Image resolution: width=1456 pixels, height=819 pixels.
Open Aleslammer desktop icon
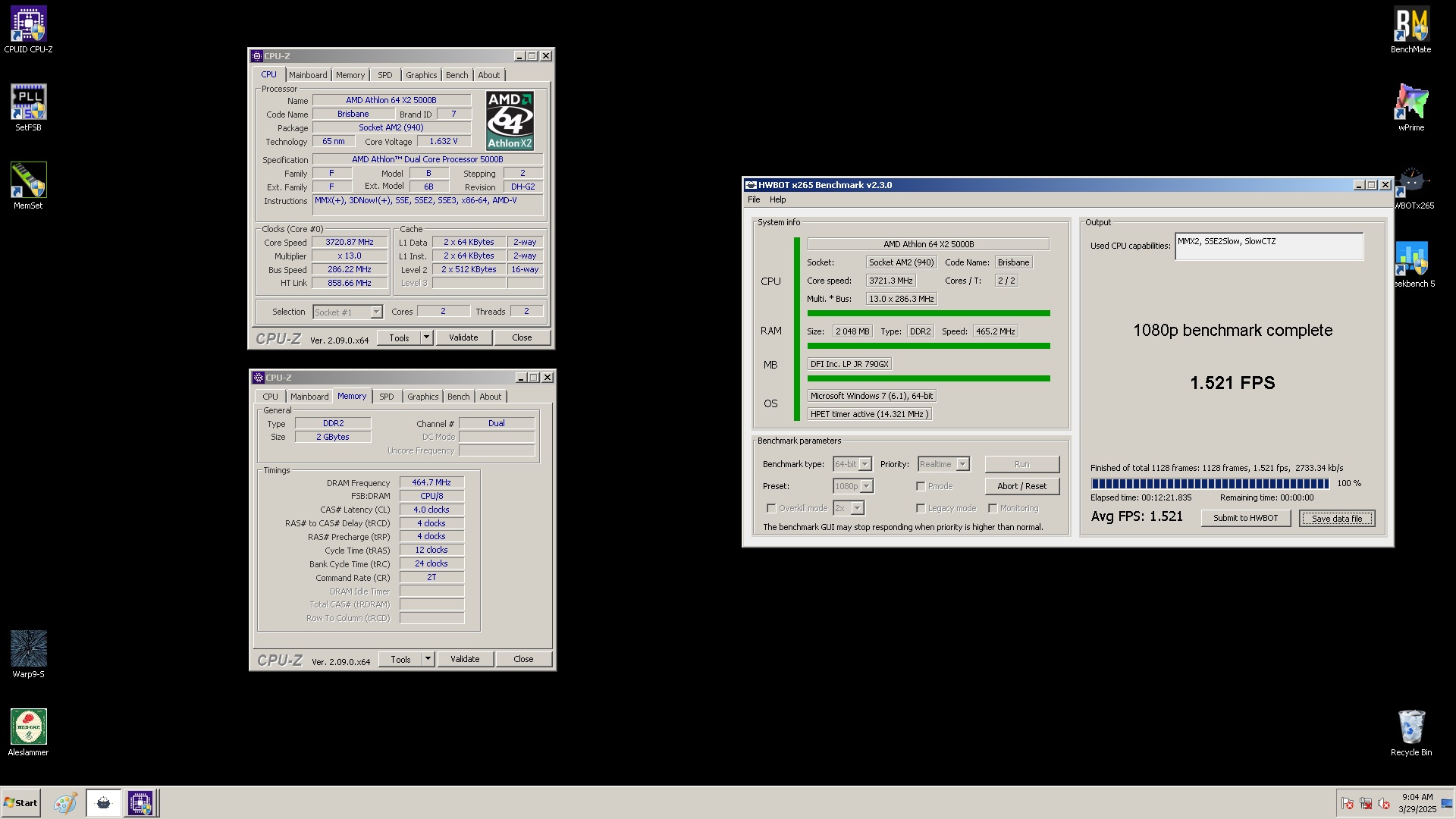28,733
